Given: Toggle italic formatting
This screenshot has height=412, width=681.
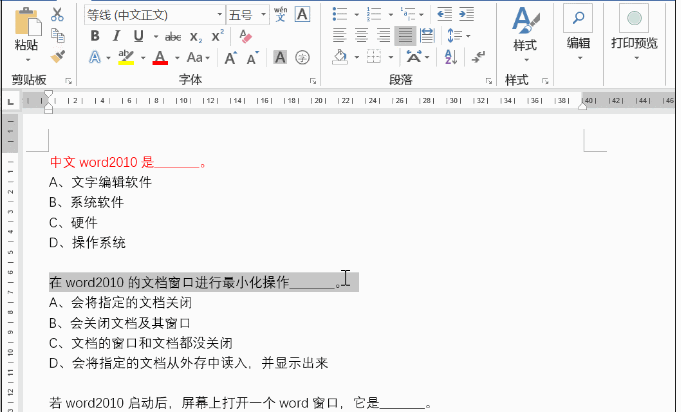Looking at the screenshot, I should click(x=116, y=36).
